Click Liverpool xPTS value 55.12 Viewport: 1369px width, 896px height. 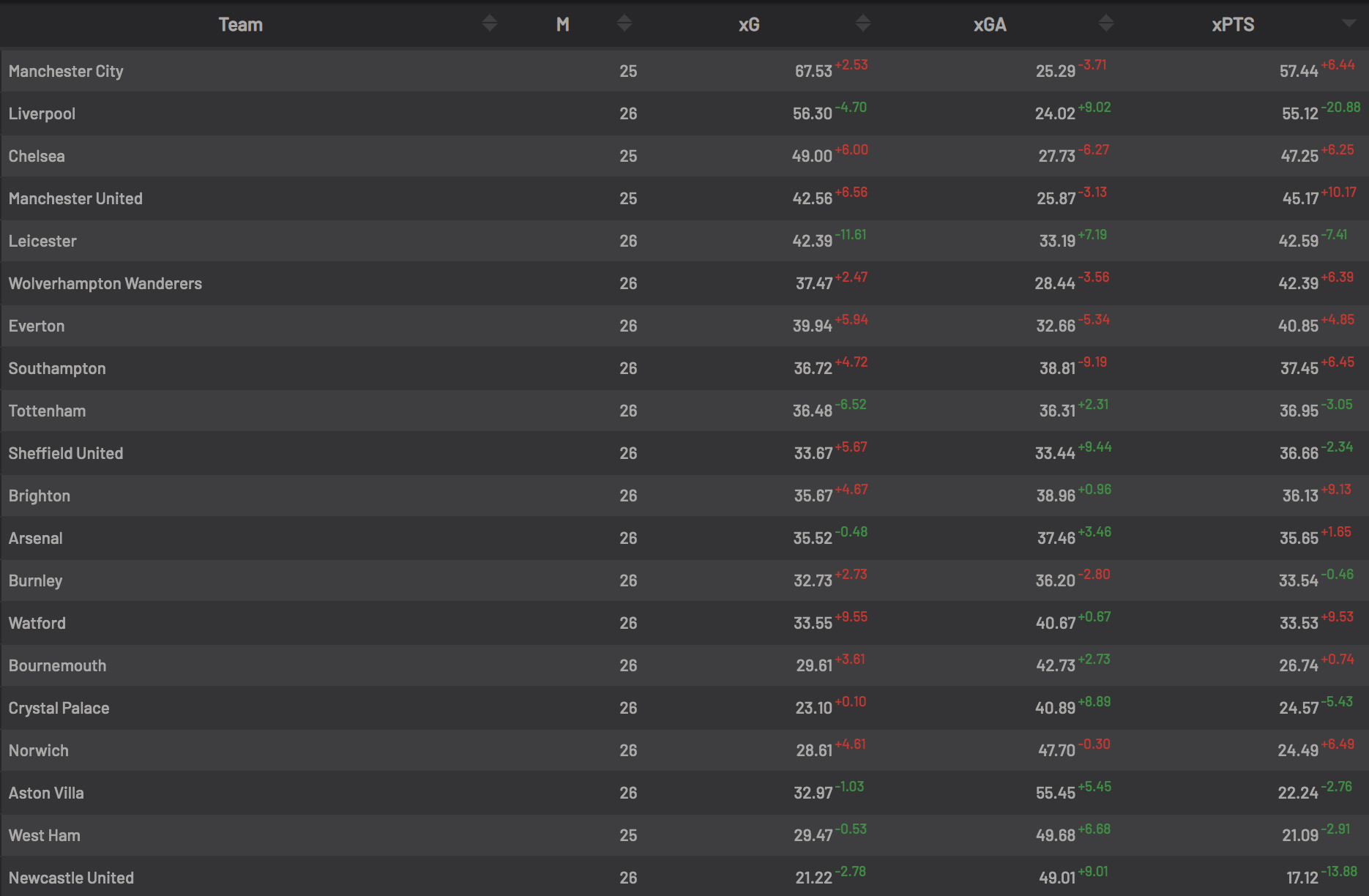(x=1299, y=113)
